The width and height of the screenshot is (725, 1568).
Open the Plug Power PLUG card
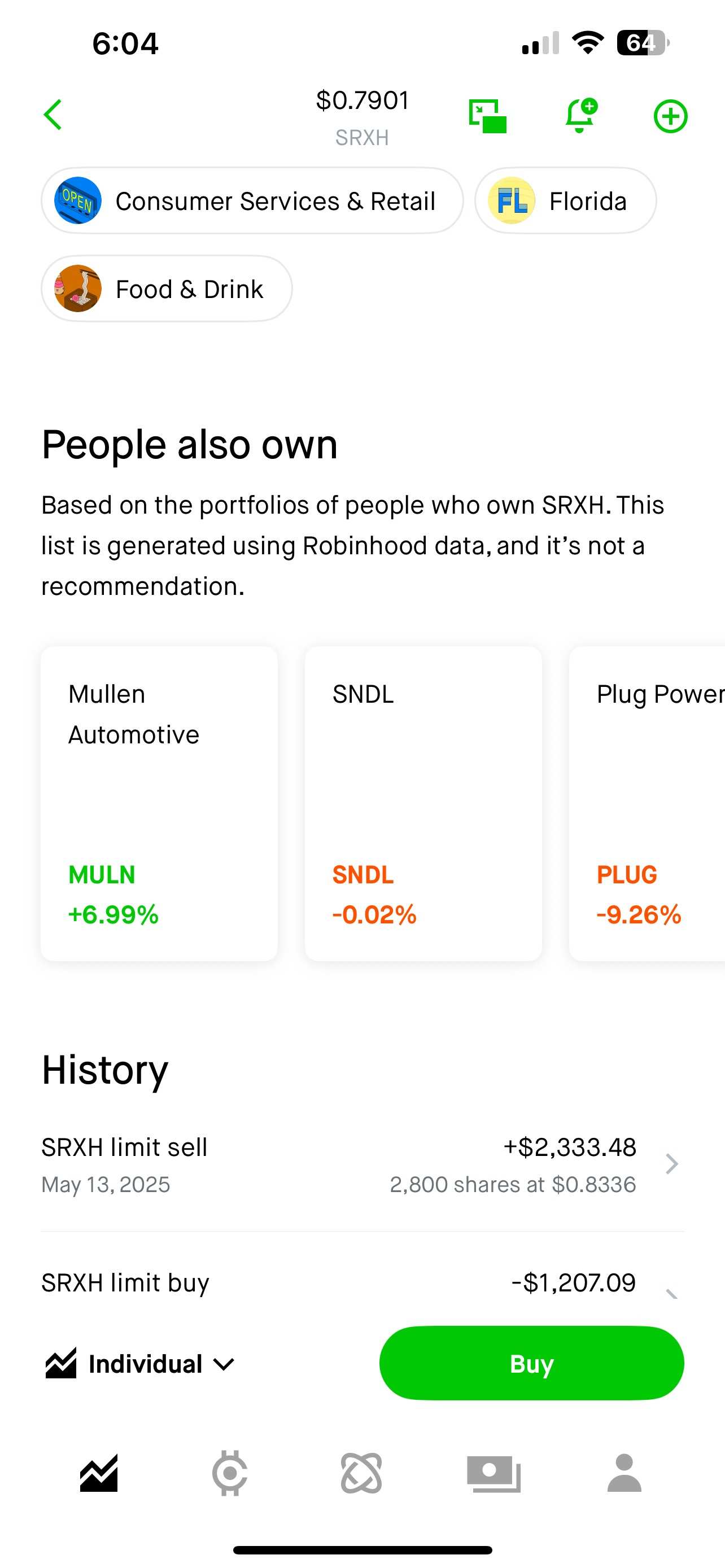coord(647,804)
